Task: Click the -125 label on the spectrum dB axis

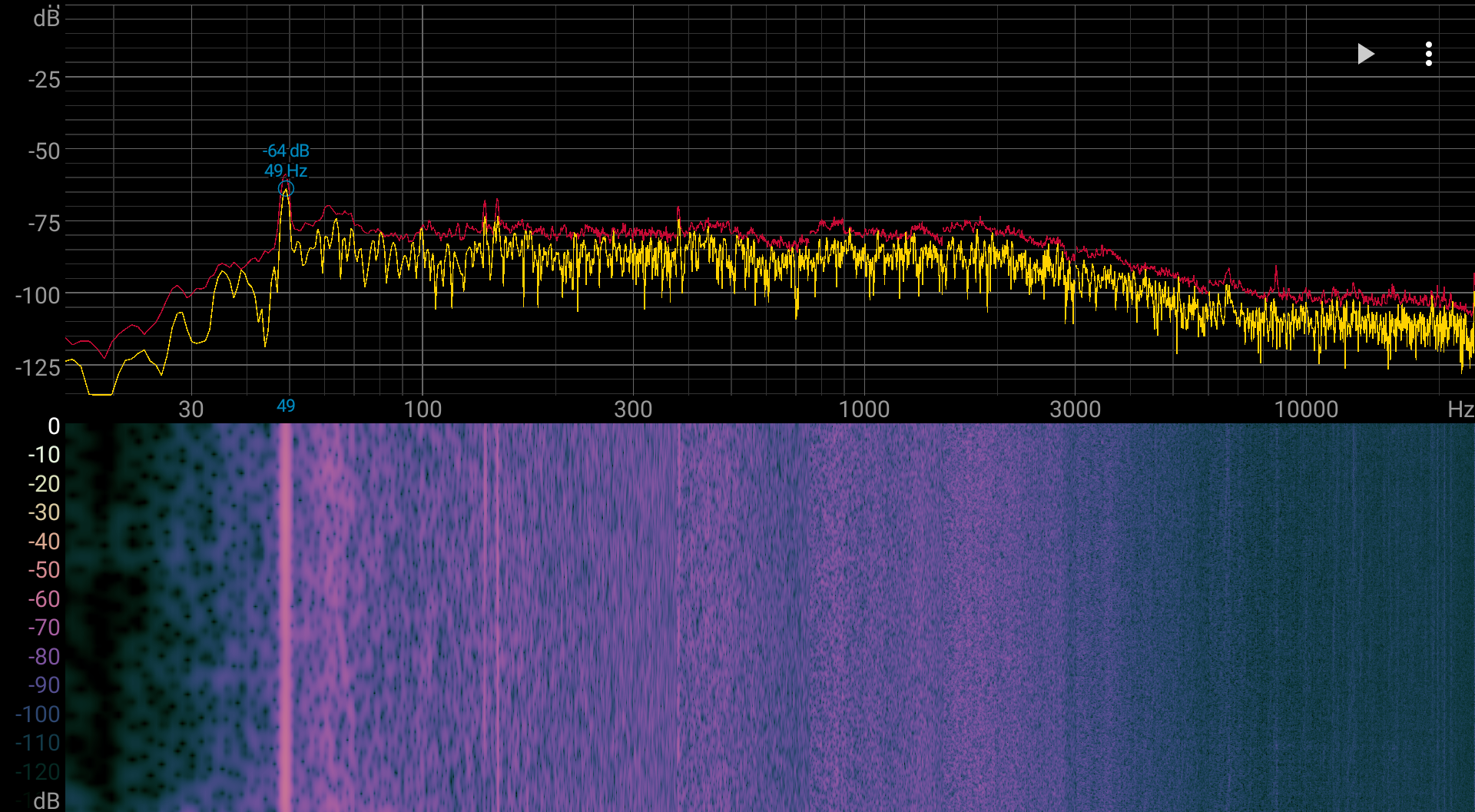Action: pos(38,367)
